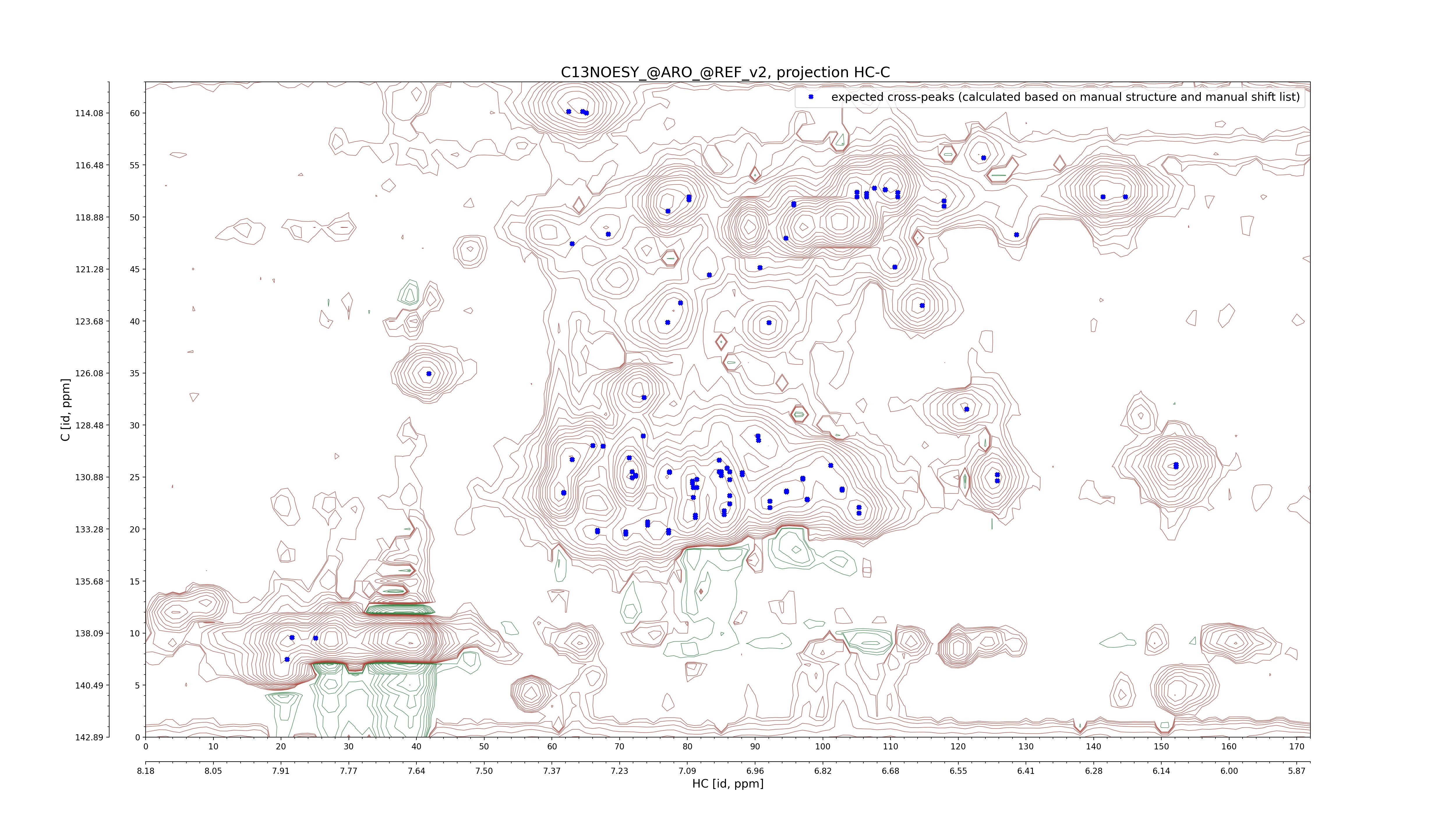Screen dimensions: 1456x819
Task: Click the blue cross-peak marker at HC 7.64, C 126.08
Action: (429, 374)
